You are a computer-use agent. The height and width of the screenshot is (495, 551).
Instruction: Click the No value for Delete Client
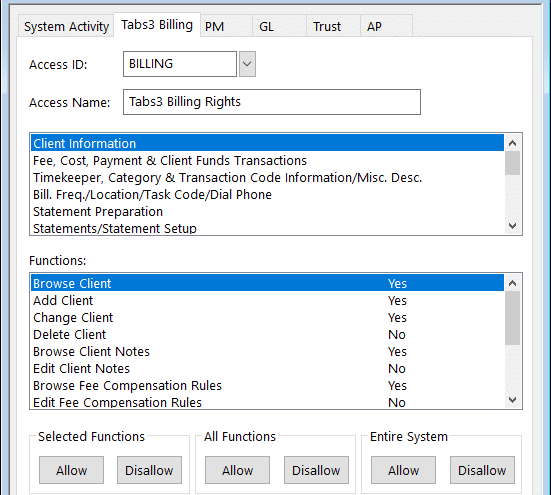[397, 334]
